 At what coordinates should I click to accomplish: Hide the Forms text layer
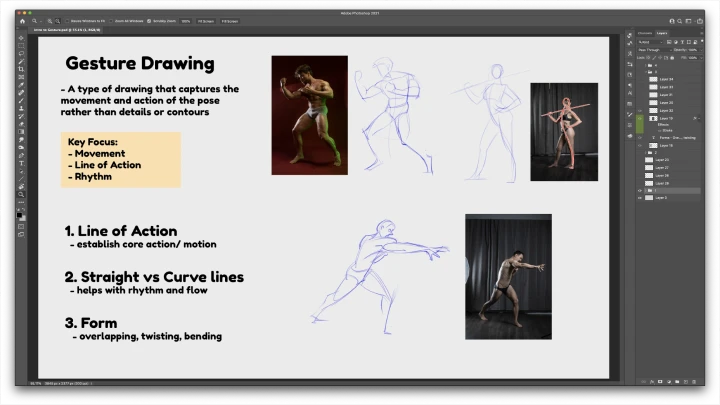[640, 138]
